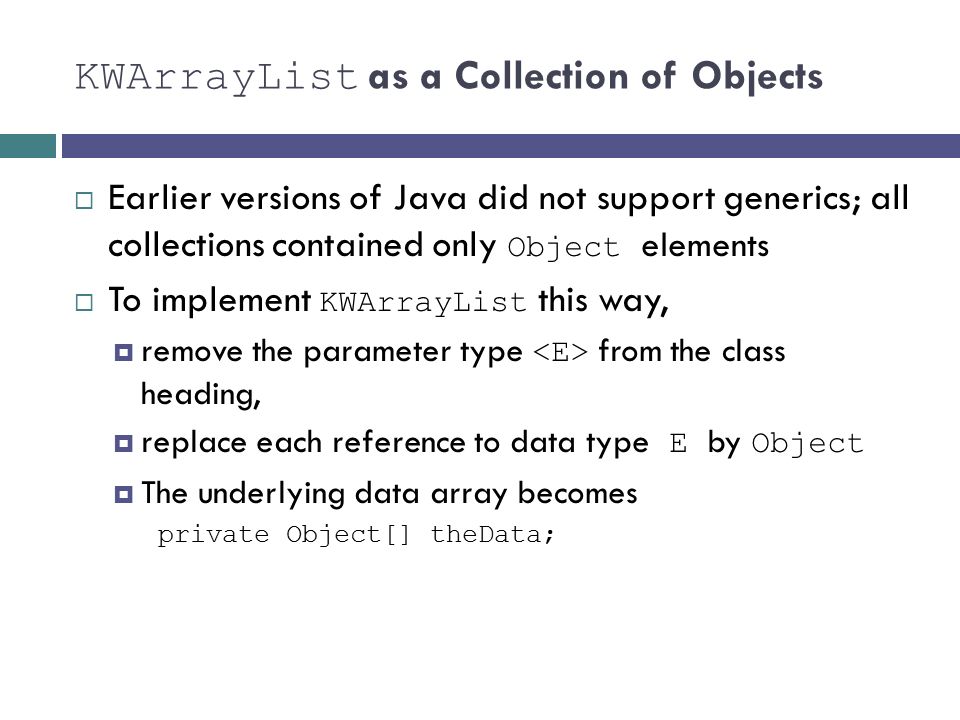960x720 pixels.
Task: Click the word "Java" in the first bullet
Action: click(430, 198)
